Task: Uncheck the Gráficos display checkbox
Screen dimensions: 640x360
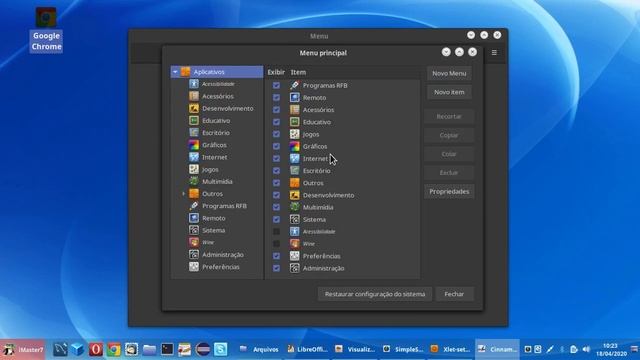Action: pos(276,146)
